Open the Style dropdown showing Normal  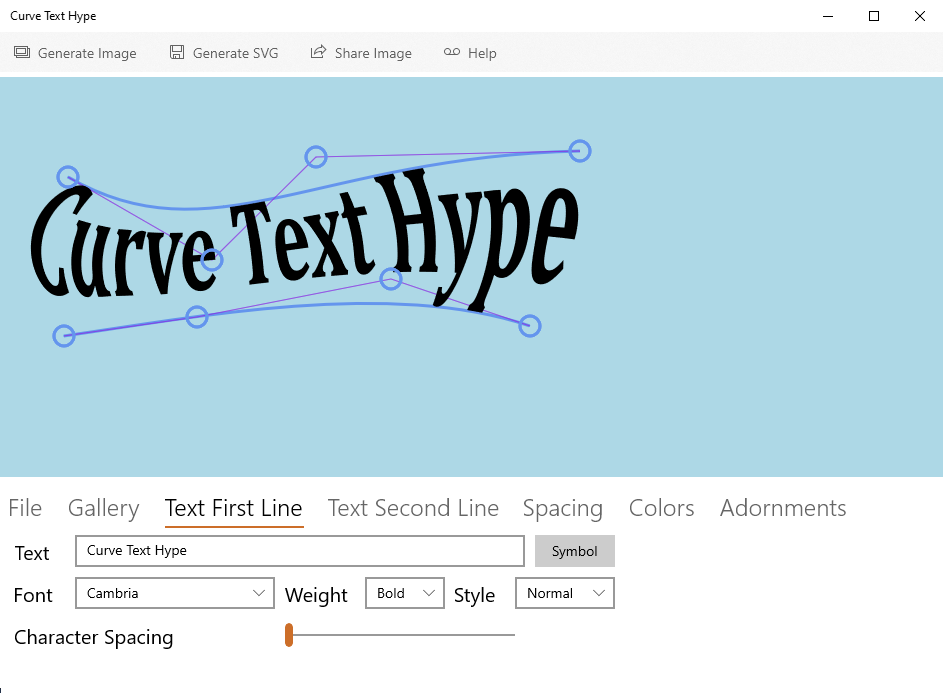[565, 593]
